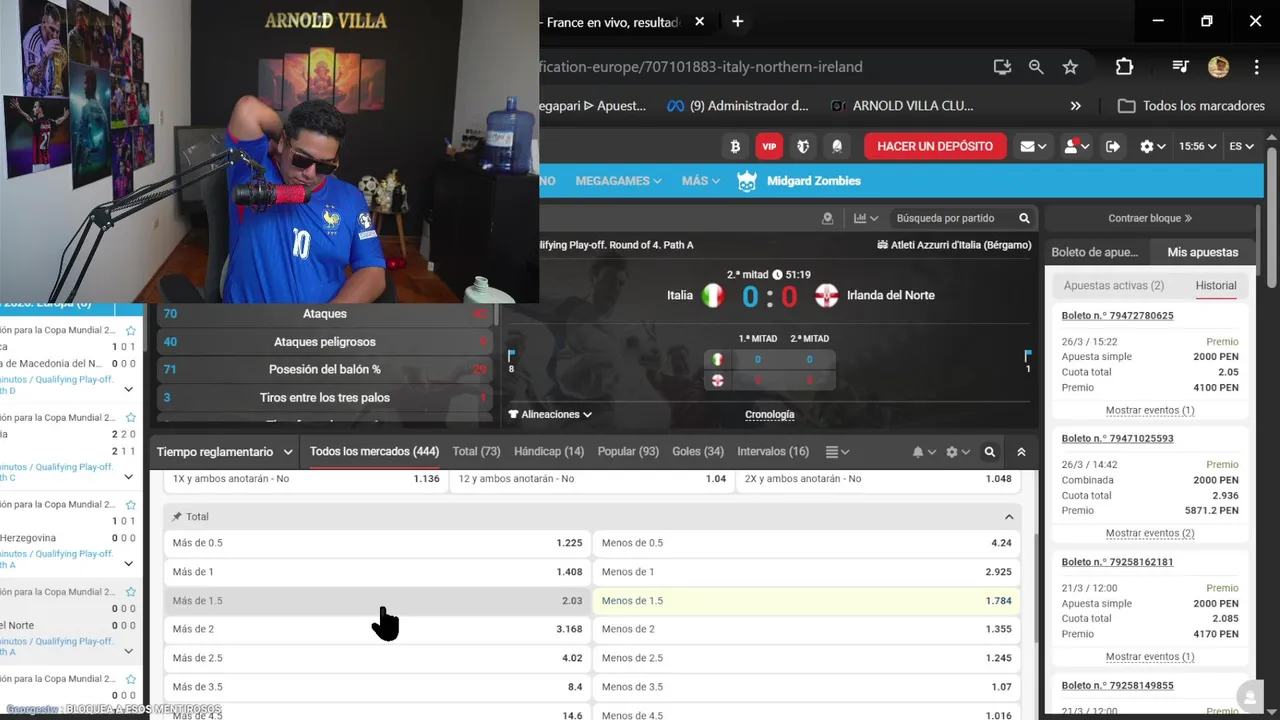Screen dimensions: 1280x720
Task: Click the logout arrow icon in header
Action: 1112,146
